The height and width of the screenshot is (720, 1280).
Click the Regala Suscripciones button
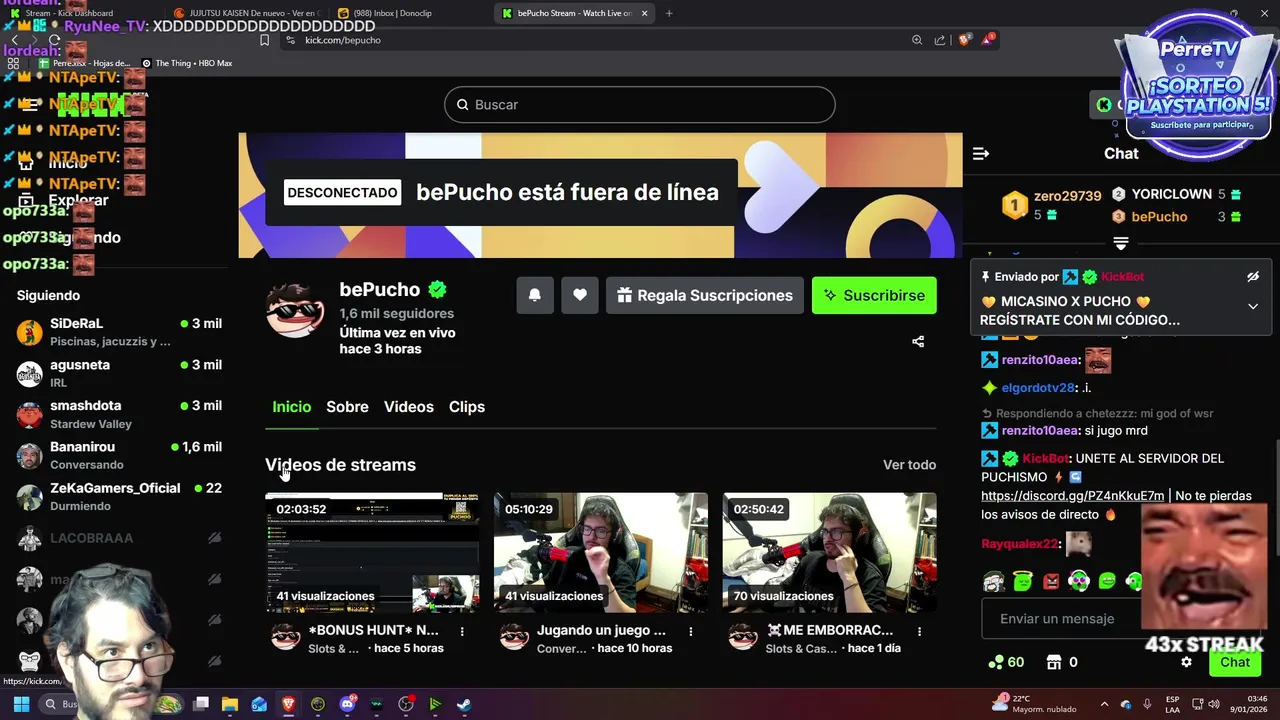coord(705,295)
